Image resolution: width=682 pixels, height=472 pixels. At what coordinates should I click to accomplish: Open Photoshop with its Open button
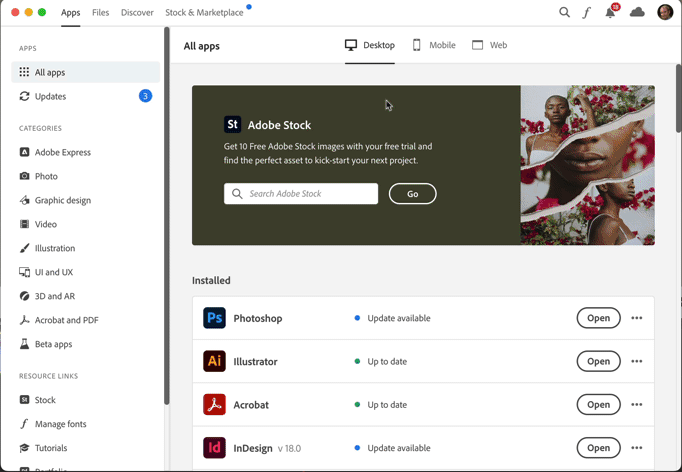[x=598, y=318]
